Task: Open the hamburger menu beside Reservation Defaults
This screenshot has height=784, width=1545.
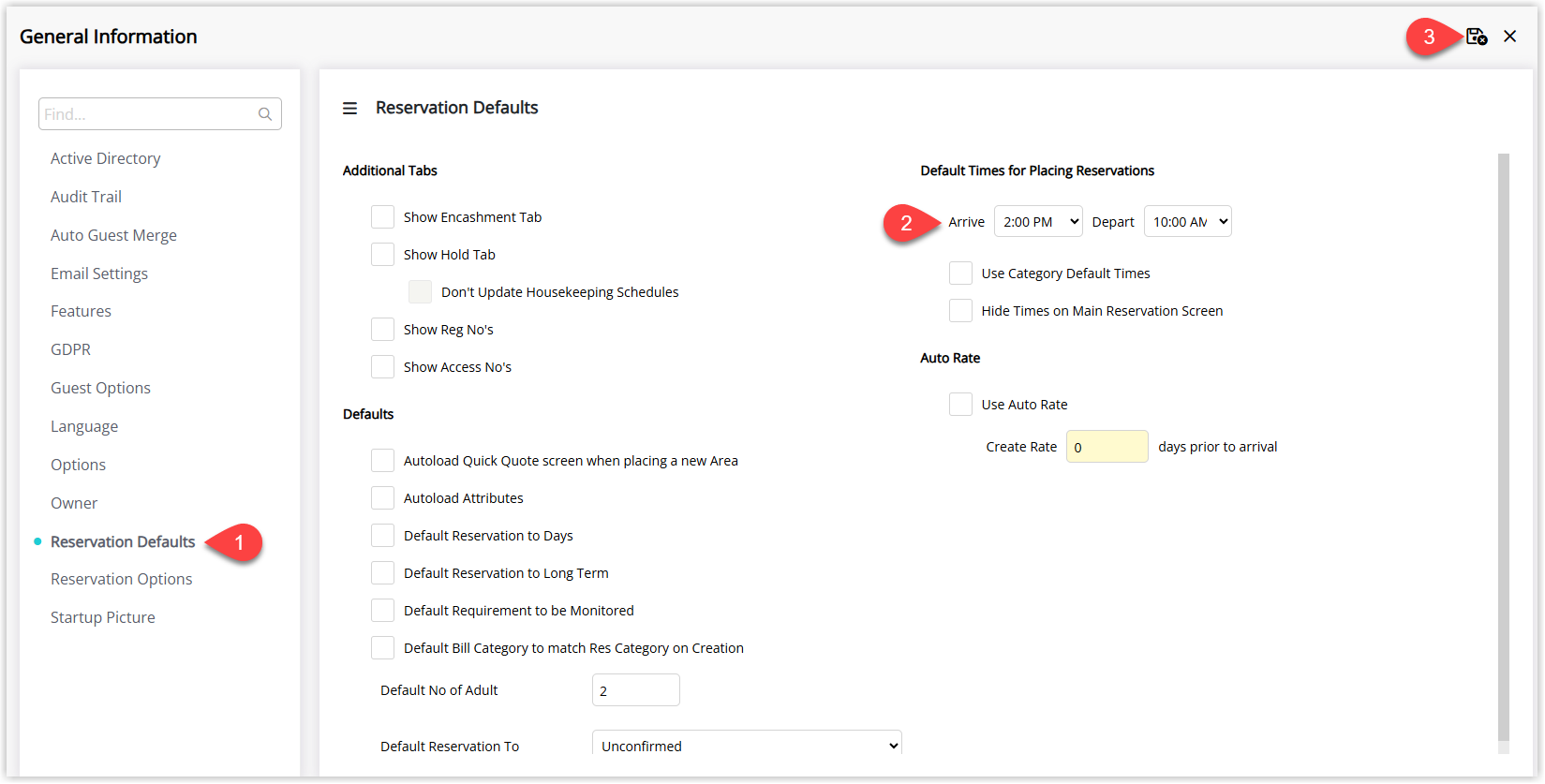Action: pos(349,109)
